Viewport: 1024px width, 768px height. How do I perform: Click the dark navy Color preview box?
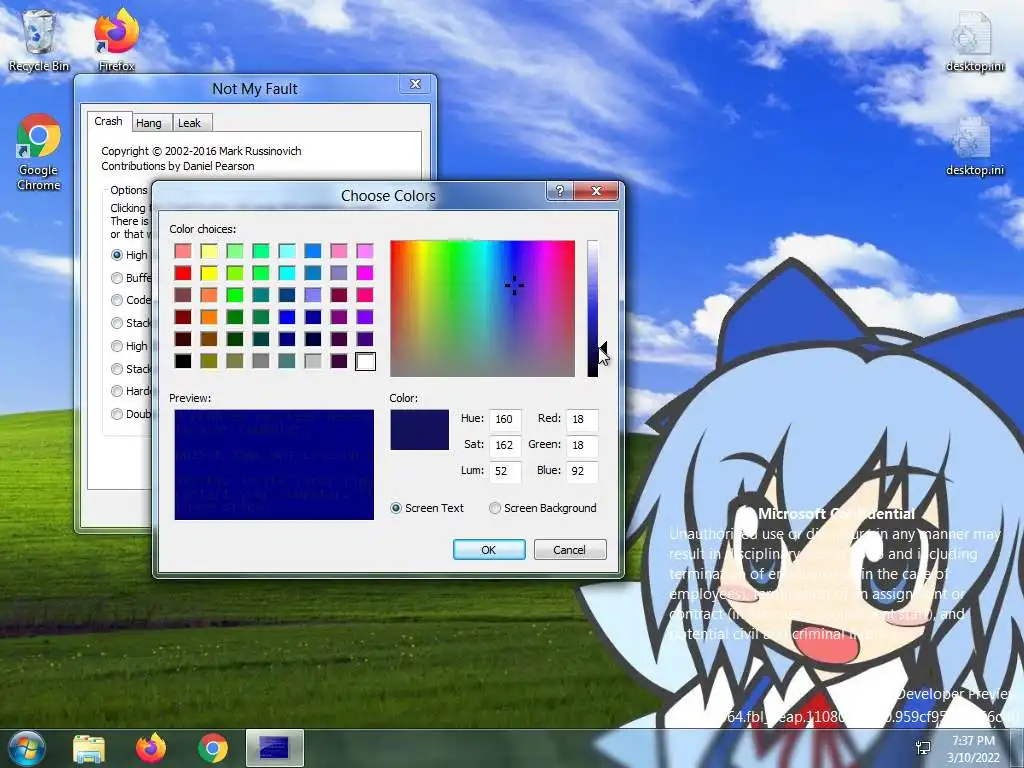click(419, 430)
